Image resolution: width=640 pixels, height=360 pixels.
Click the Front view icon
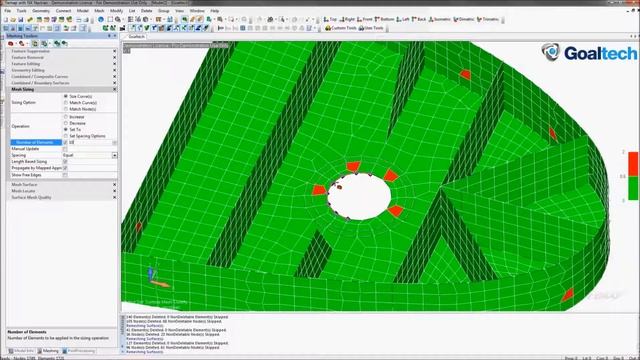(364, 19)
